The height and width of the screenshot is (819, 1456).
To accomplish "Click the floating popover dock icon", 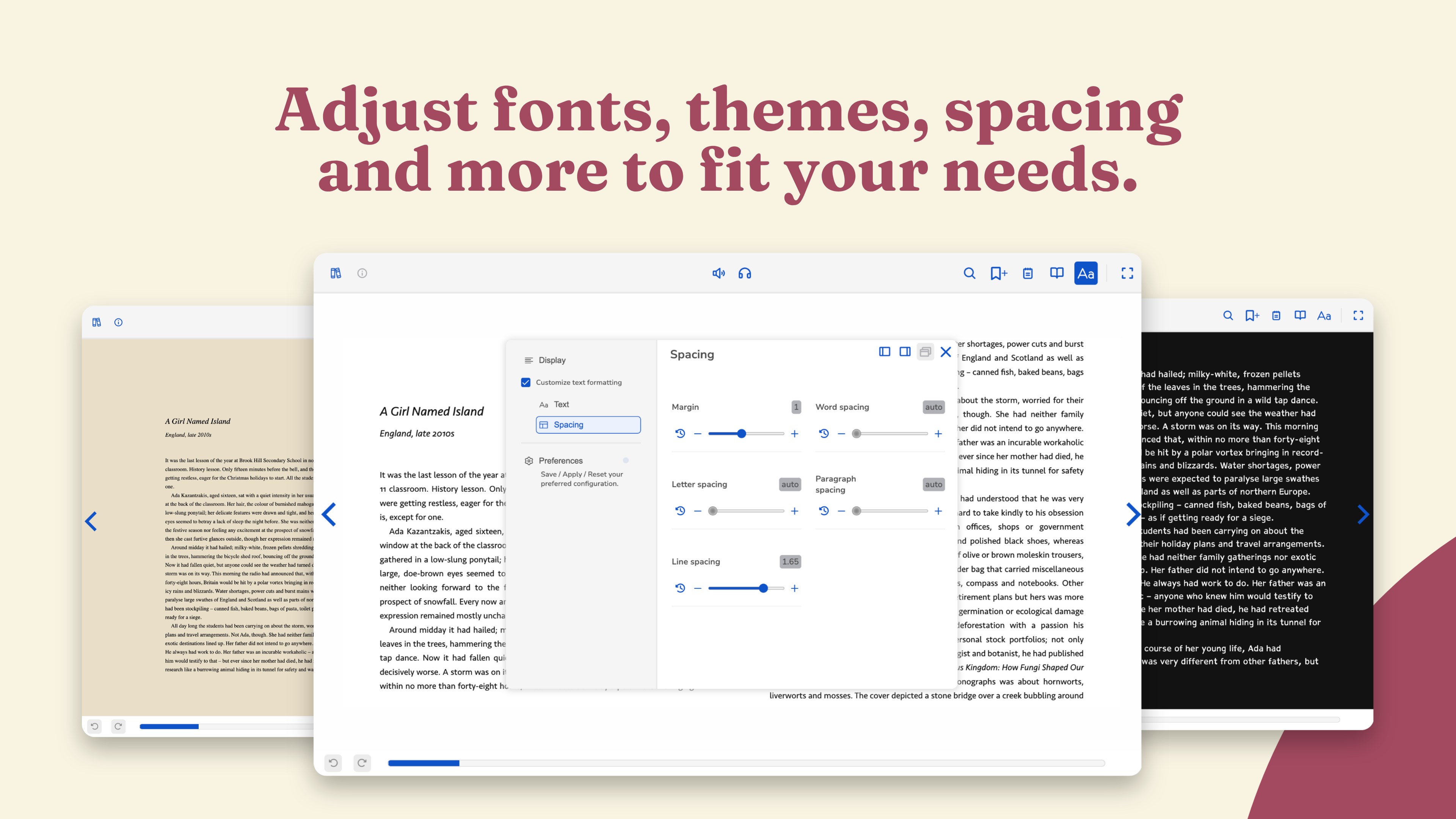I will [x=925, y=352].
